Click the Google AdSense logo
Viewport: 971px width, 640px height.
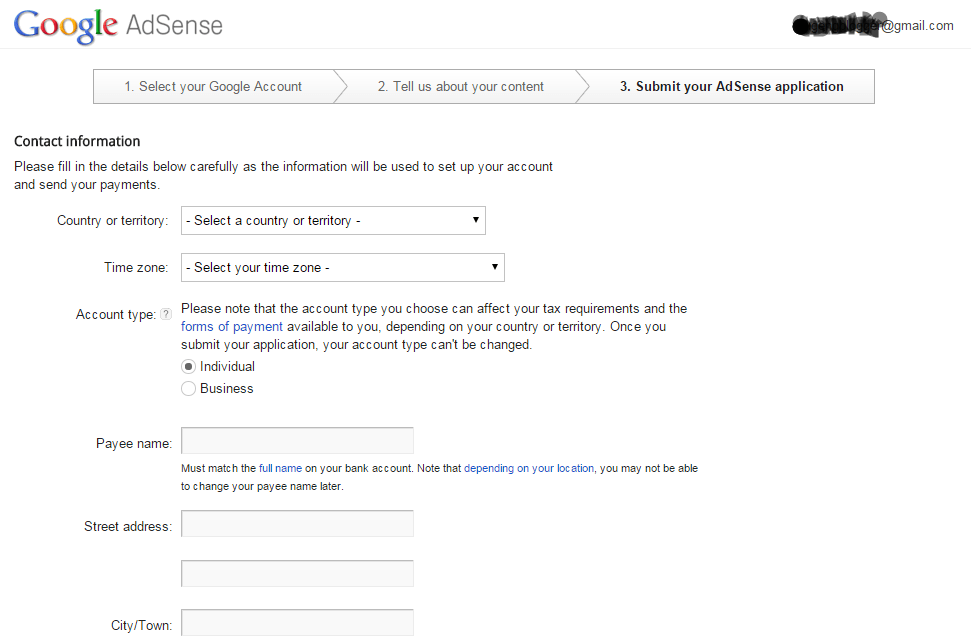click(118, 26)
